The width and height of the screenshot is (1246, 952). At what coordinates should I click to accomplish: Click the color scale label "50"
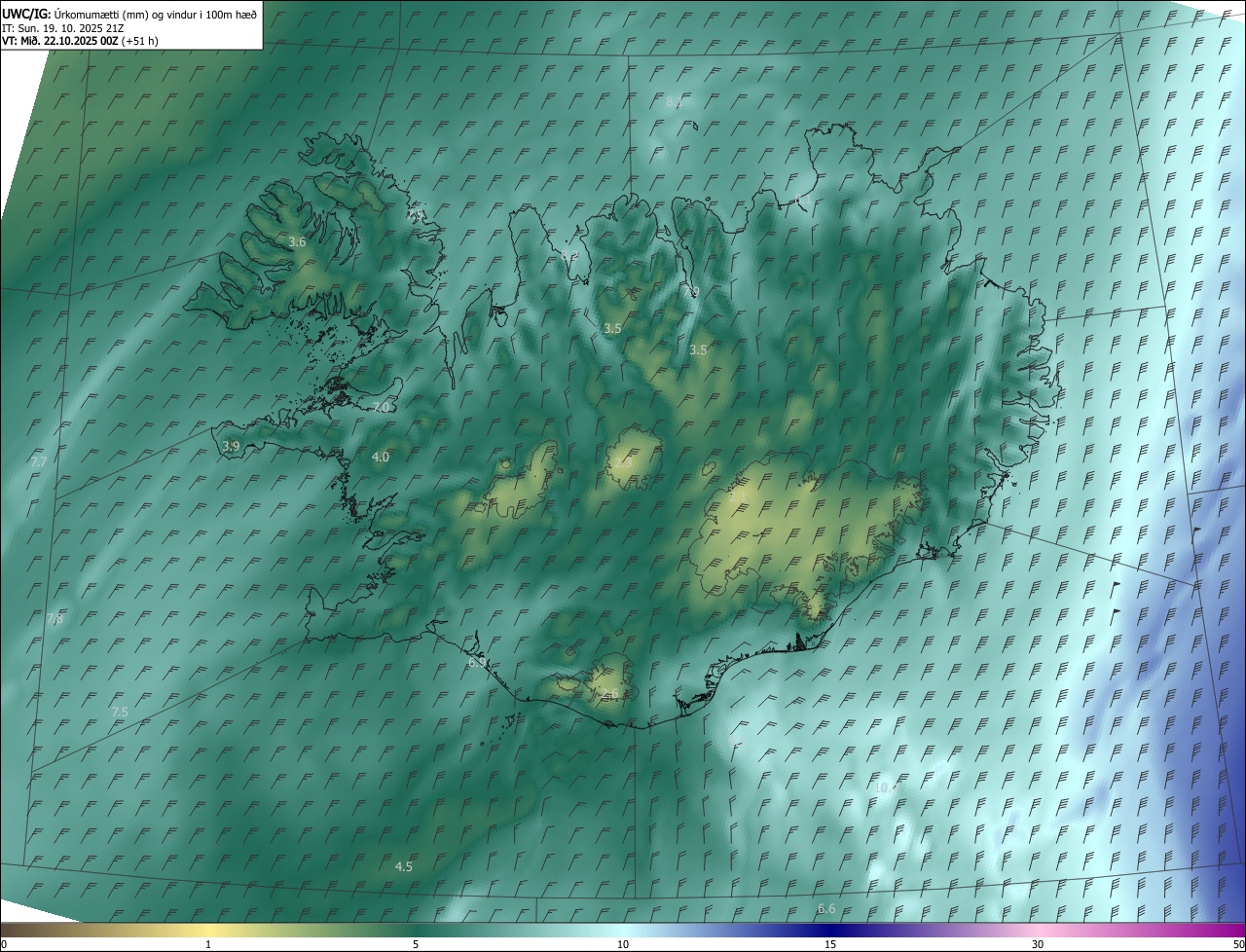click(1238, 944)
